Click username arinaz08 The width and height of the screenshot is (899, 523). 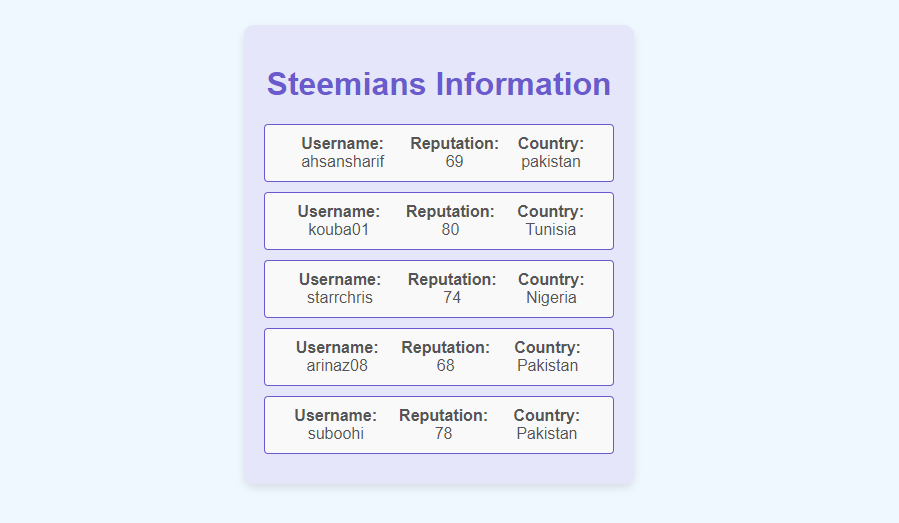click(337, 365)
